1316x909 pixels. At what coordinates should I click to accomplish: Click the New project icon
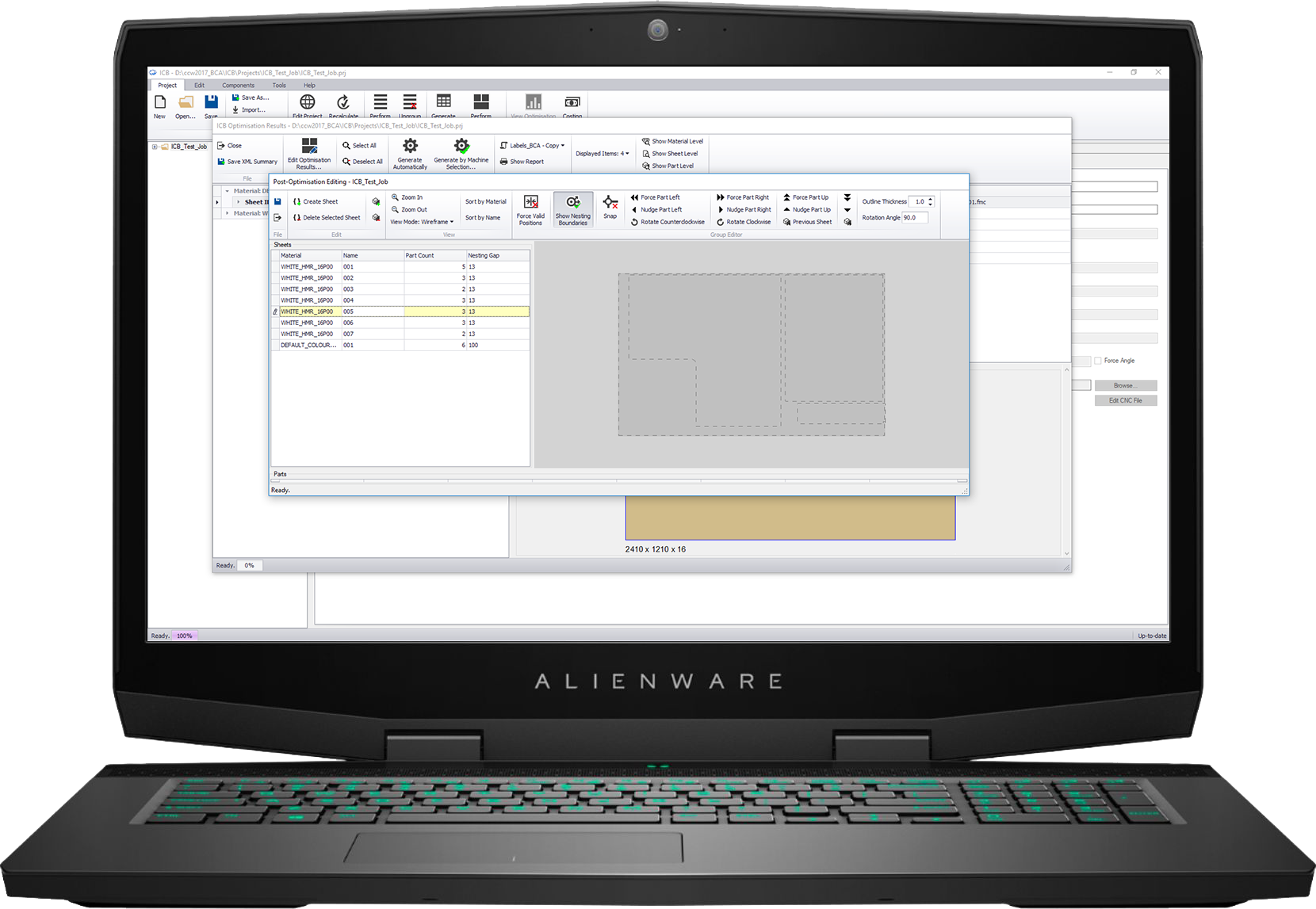click(160, 103)
